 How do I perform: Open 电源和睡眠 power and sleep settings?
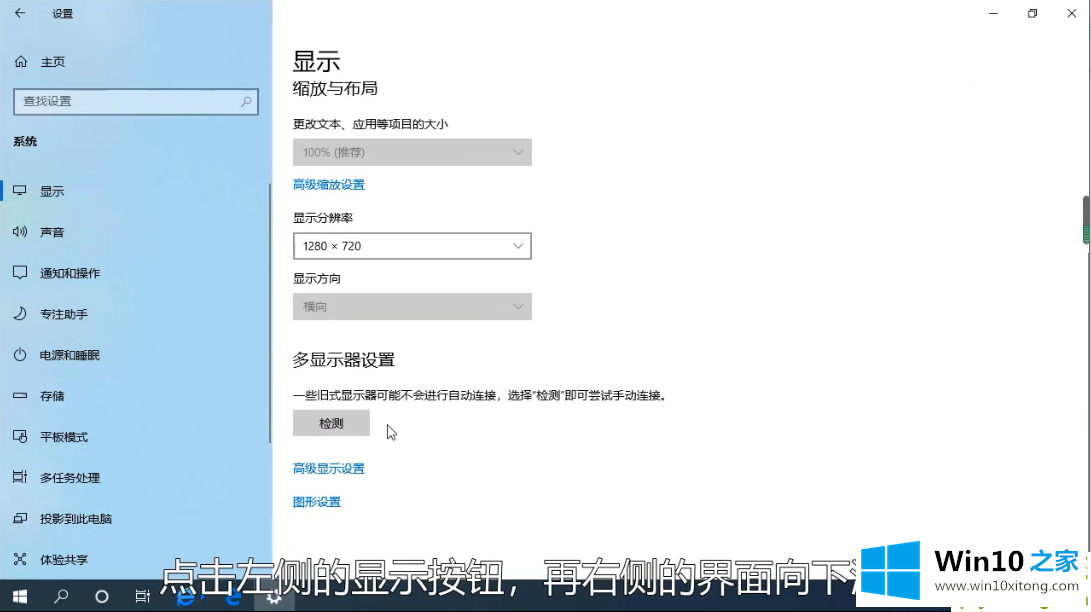tap(69, 355)
